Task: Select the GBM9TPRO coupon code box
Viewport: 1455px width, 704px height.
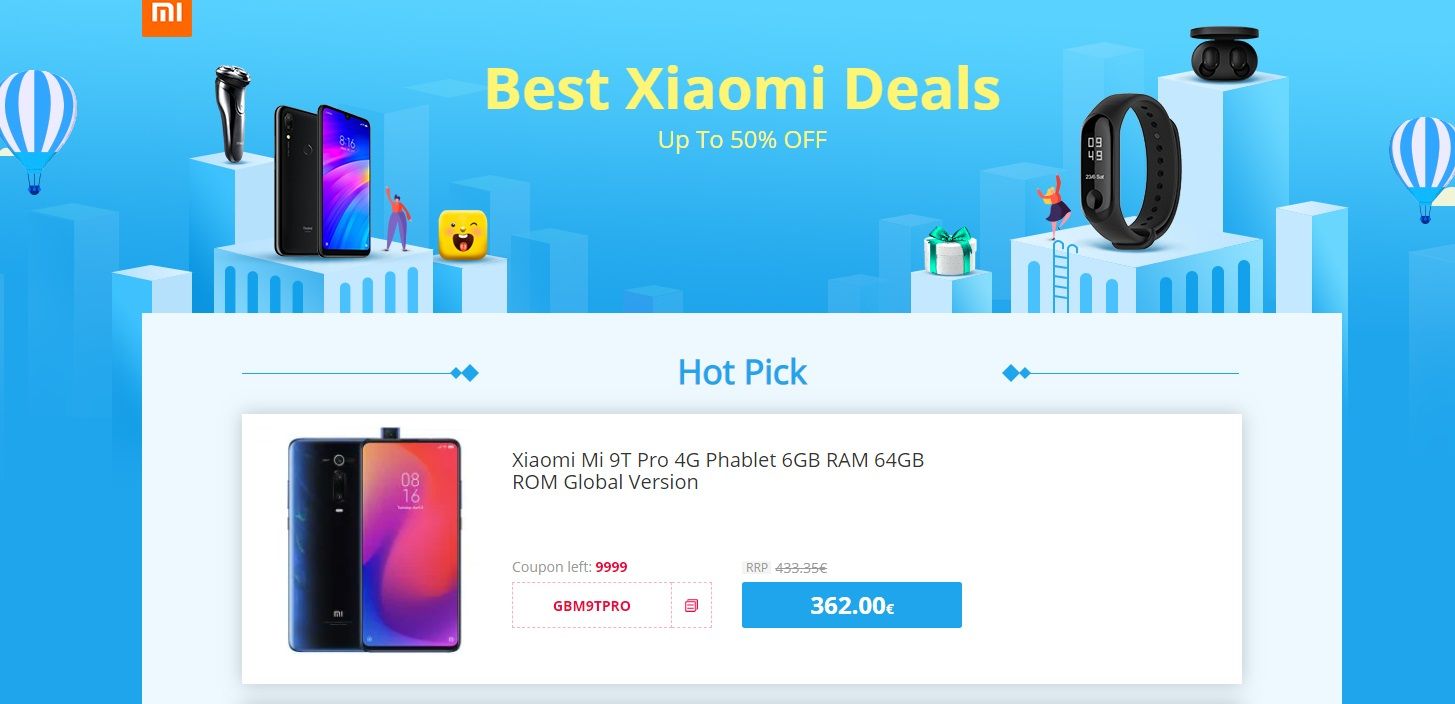Action: coord(592,606)
